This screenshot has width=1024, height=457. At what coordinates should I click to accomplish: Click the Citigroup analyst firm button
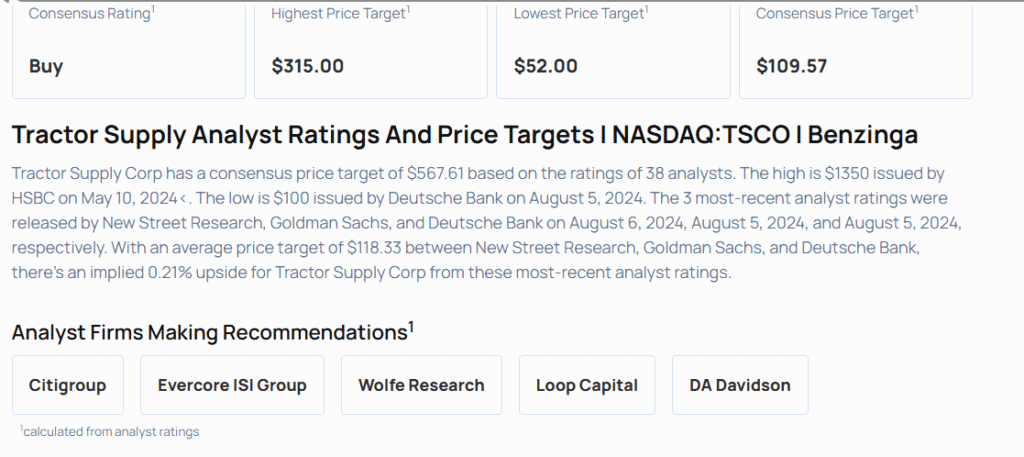[x=68, y=385]
